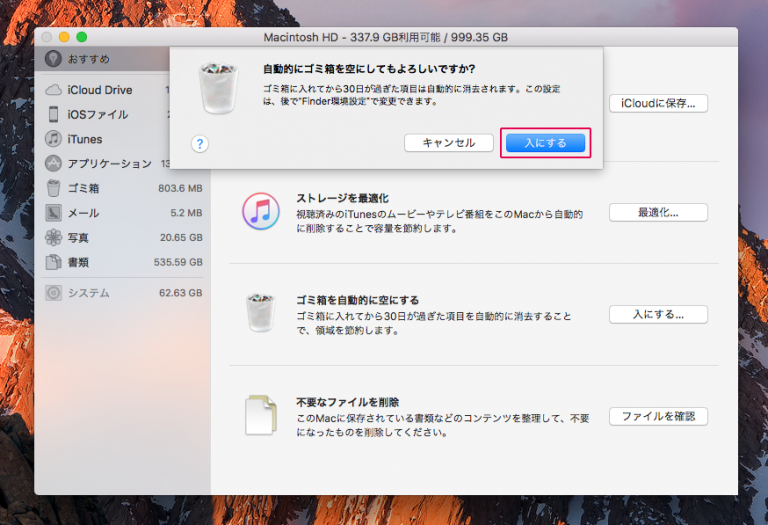Screen dimensions: 768x525
Task: Click the ゴミ箱を自動的に空にする heading
Action: (x=358, y=300)
